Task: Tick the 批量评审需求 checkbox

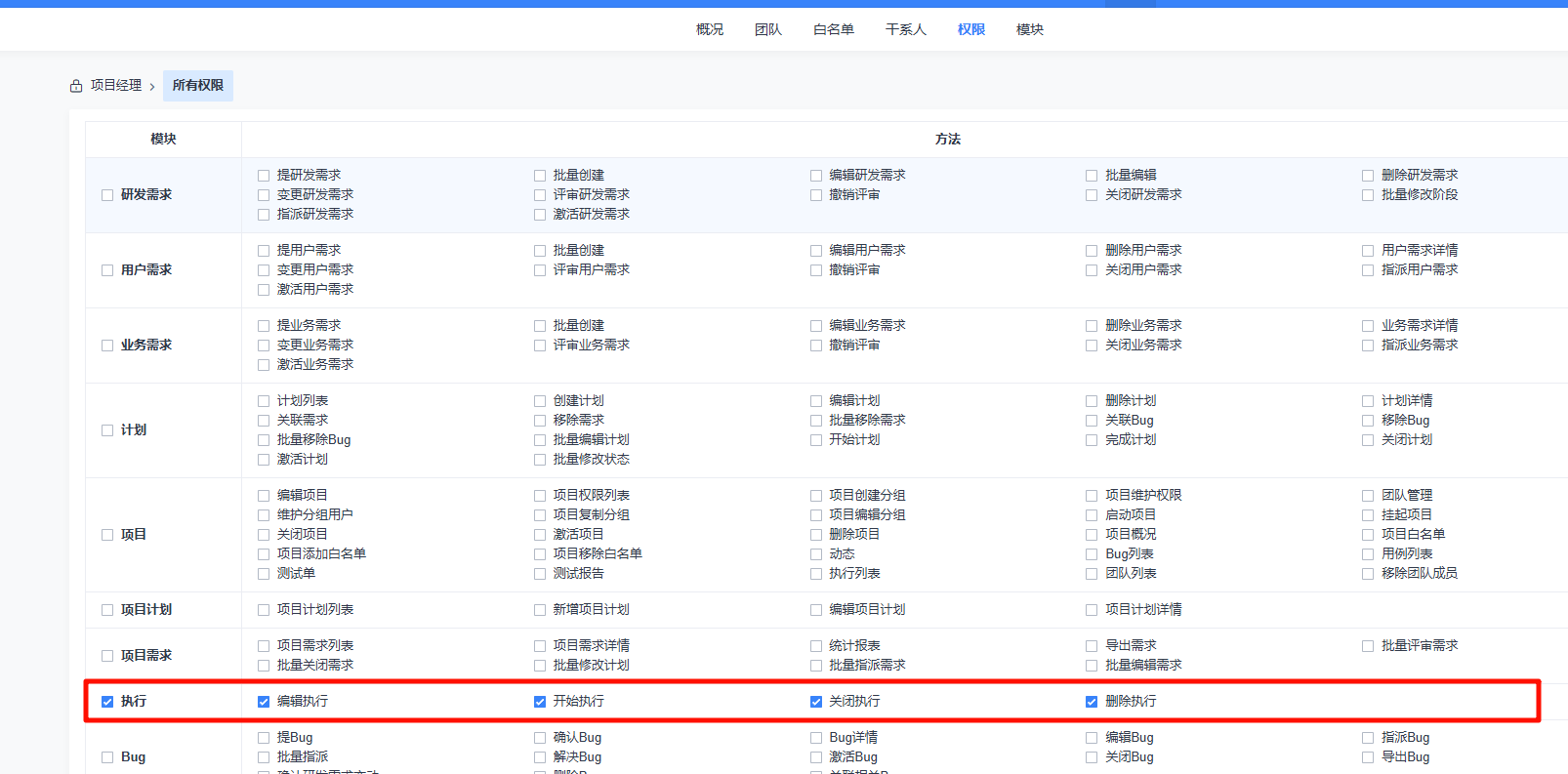Action: coord(1368,646)
